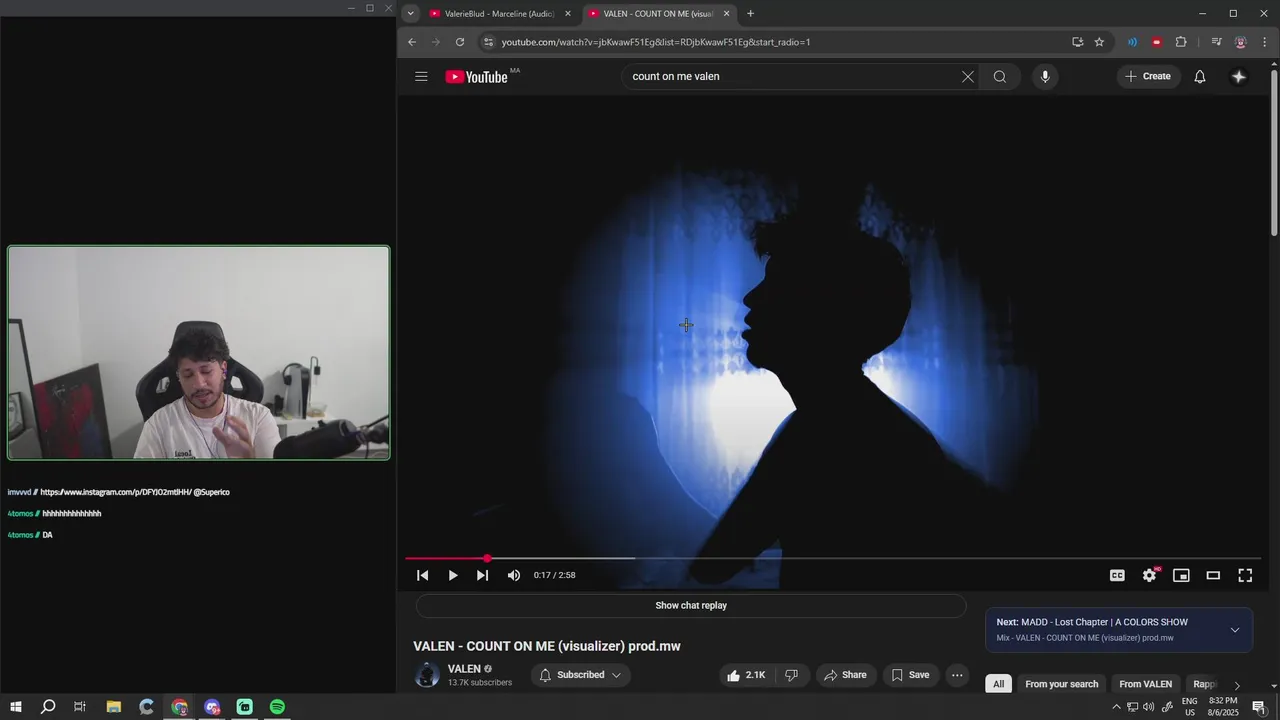Open the Chrome tab search dropdown
Screen dimensions: 1280x720
pyautogui.click(x=410, y=14)
